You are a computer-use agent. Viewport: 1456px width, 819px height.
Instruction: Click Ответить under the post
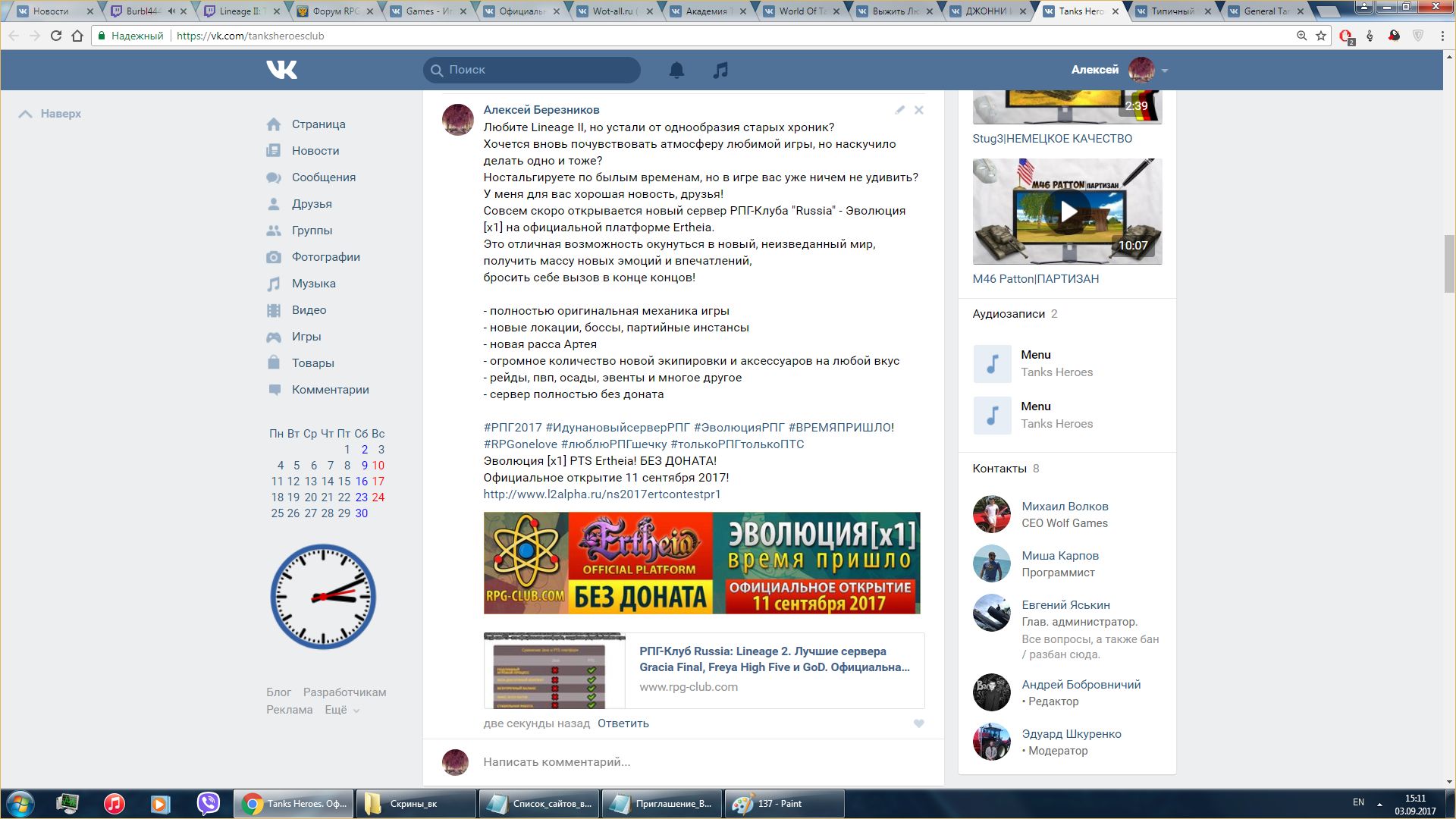623,723
